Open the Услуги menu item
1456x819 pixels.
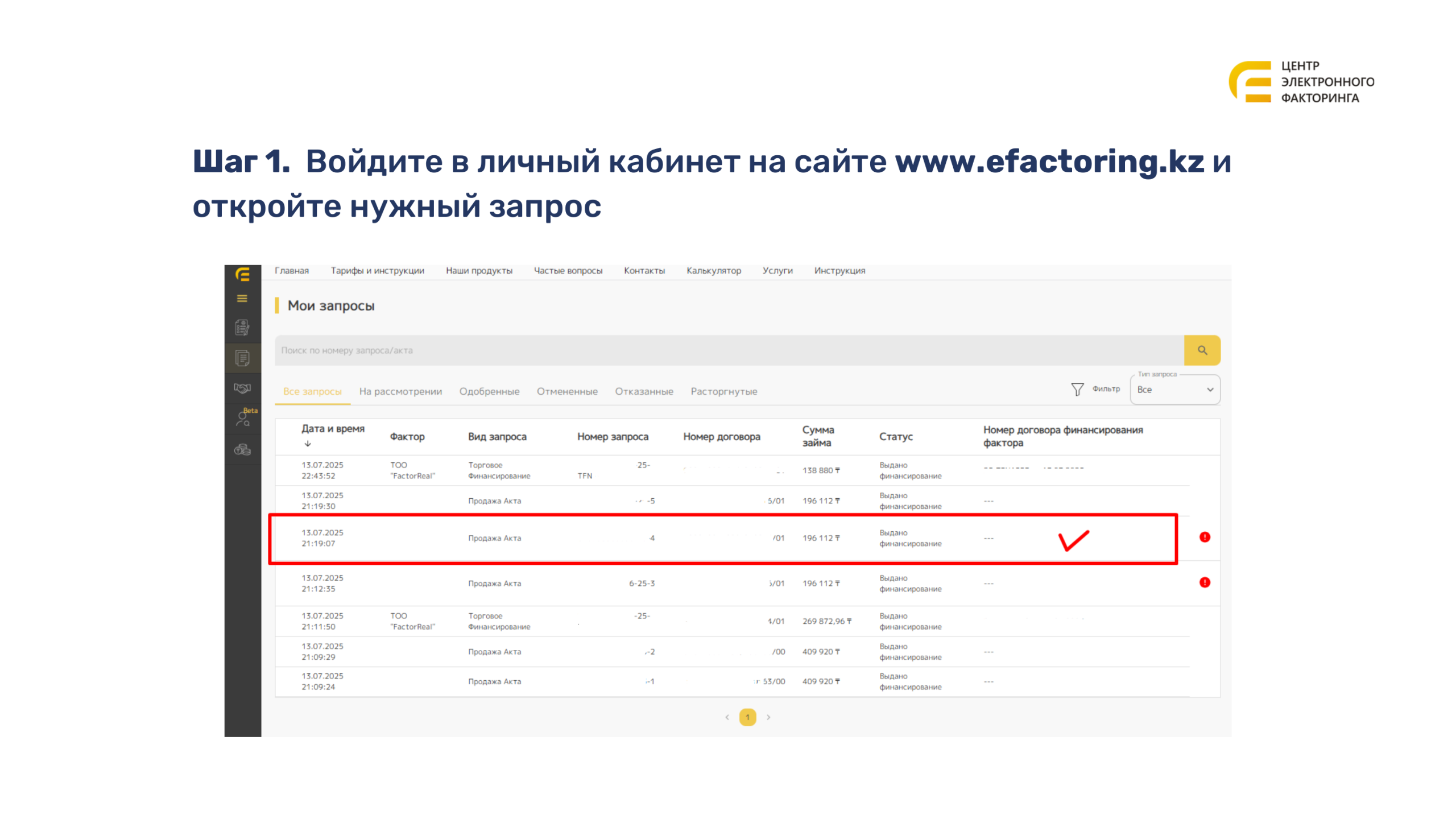[777, 271]
